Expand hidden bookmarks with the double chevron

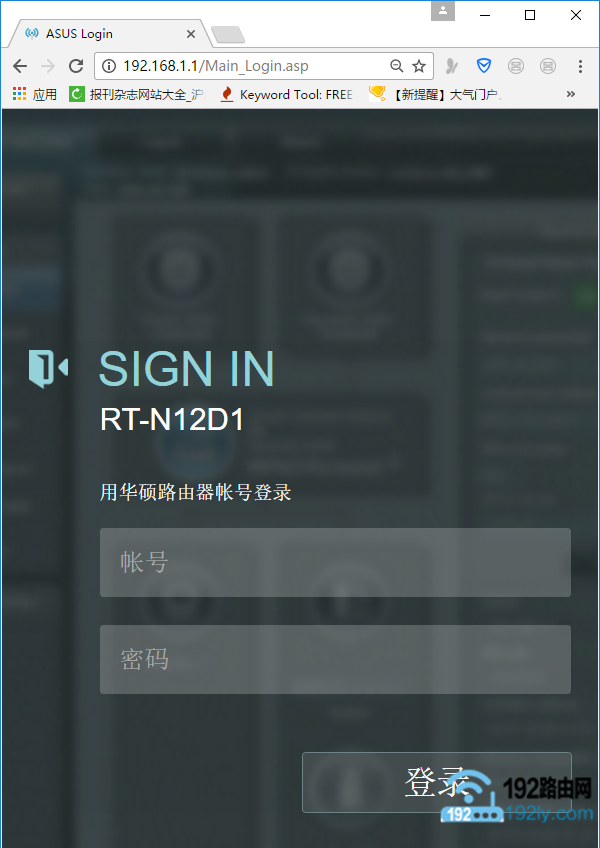pyautogui.click(x=571, y=94)
